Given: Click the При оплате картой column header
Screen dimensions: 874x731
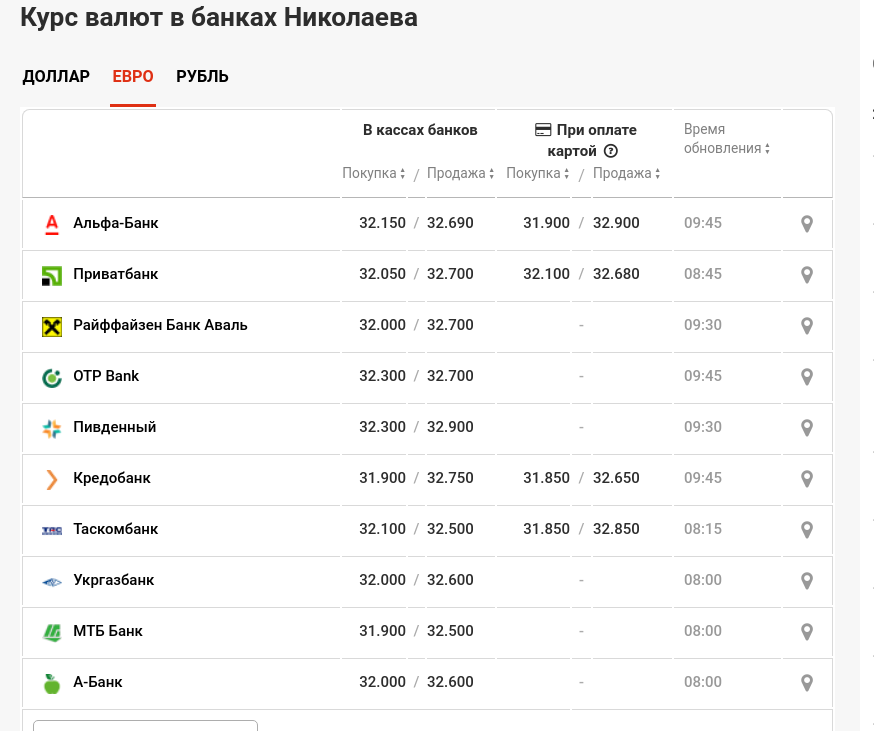Looking at the screenshot, I should pyautogui.click(x=586, y=141).
